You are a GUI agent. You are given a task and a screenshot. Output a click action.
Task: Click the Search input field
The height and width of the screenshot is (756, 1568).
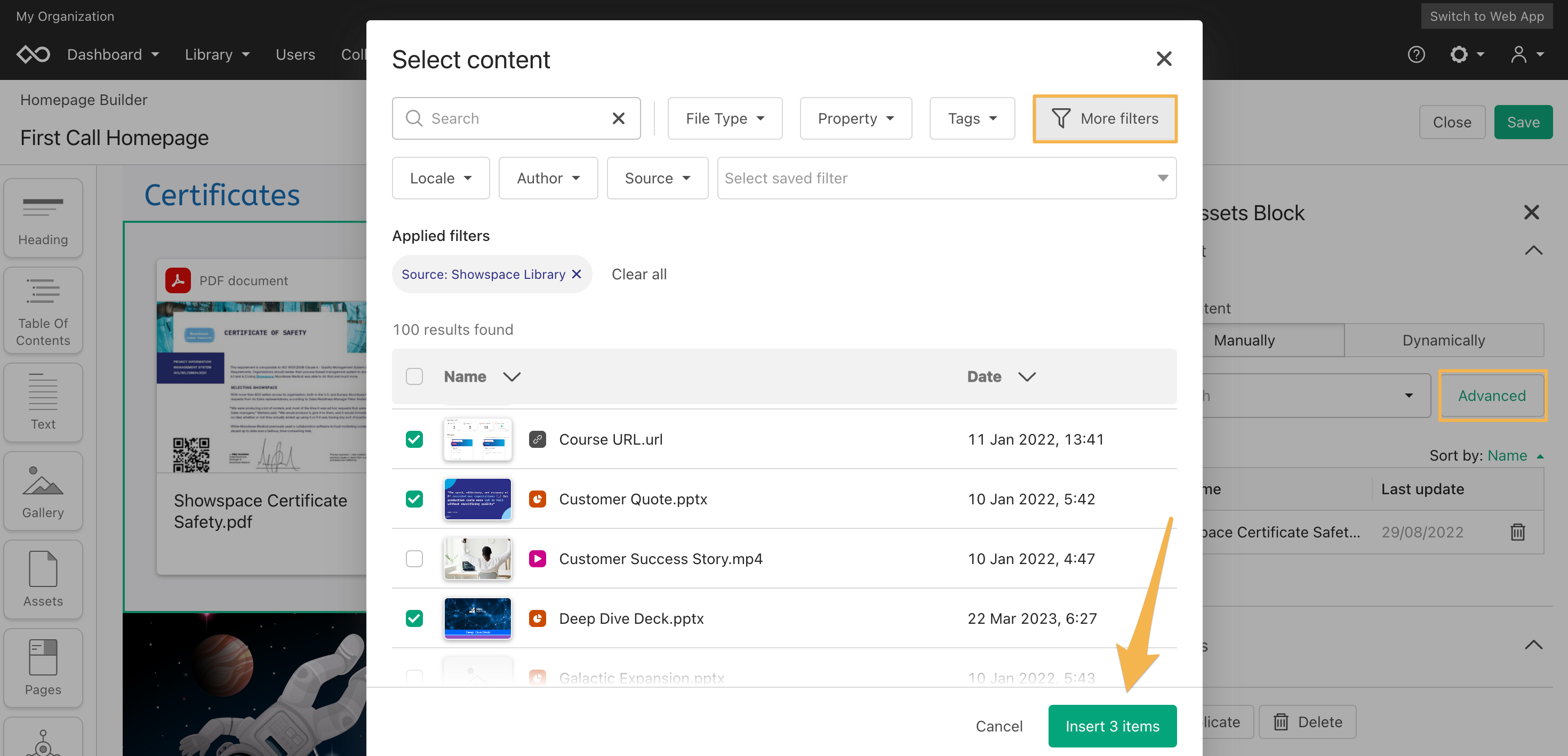tap(516, 118)
